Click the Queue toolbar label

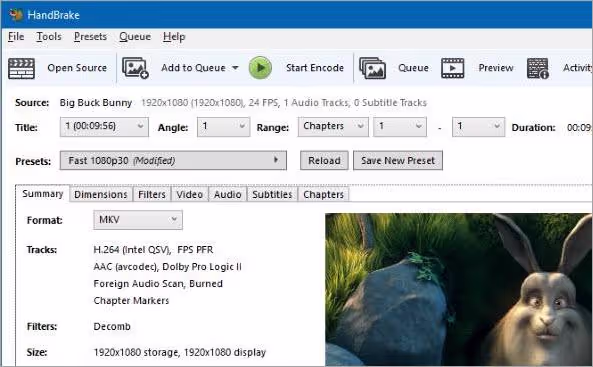(413, 68)
